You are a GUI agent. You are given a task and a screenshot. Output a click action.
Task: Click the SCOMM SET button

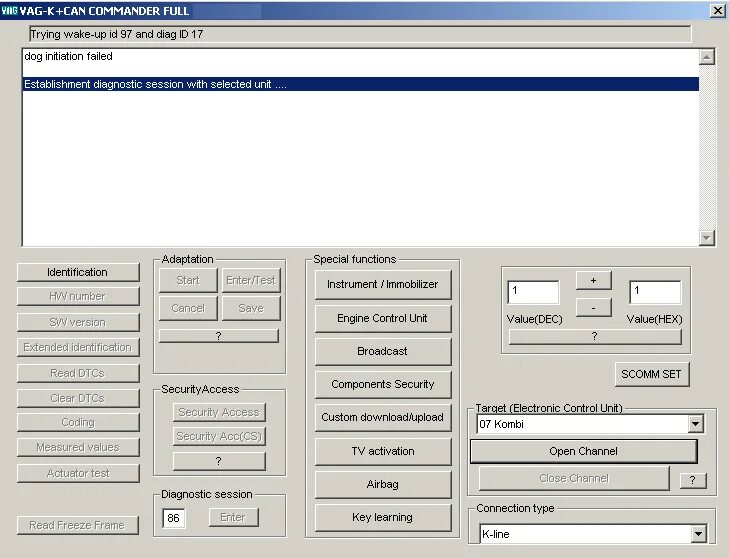pyautogui.click(x=651, y=374)
